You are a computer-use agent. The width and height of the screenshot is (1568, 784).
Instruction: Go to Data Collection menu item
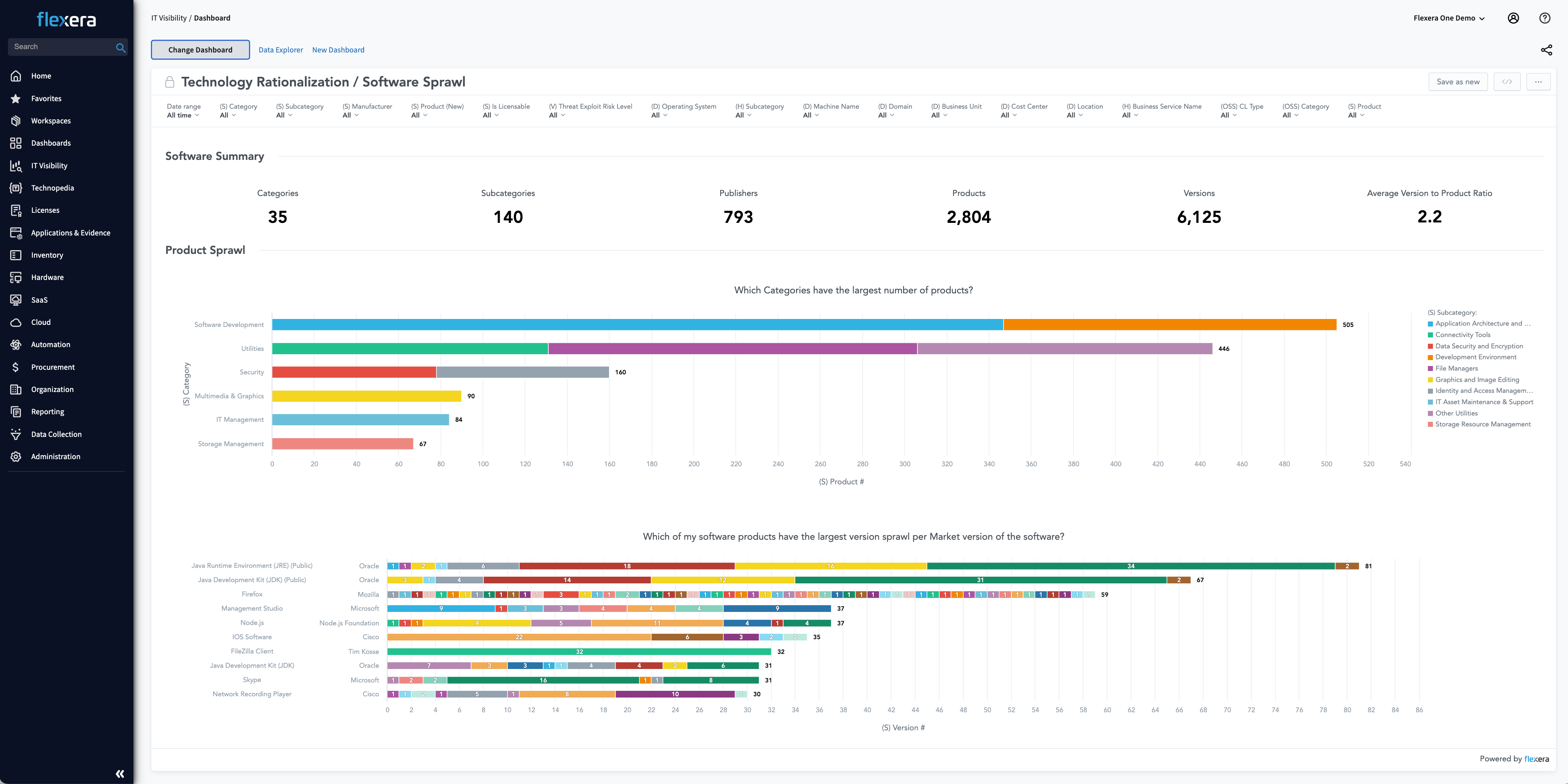[x=56, y=434]
